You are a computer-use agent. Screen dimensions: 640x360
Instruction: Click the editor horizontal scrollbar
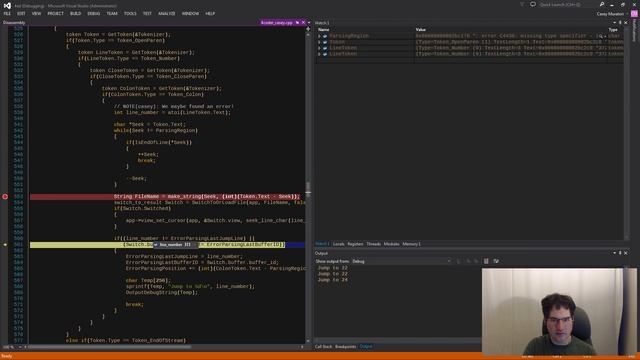[109, 347]
